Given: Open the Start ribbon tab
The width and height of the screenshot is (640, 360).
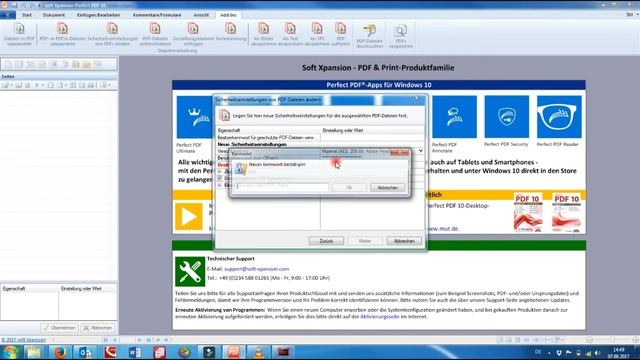Looking at the screenshot, I should click(27, 15).
